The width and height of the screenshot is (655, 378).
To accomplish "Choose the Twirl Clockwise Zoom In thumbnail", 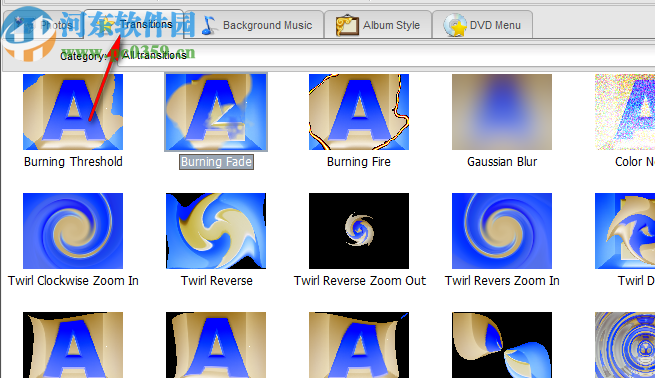I will pos(73,231).
